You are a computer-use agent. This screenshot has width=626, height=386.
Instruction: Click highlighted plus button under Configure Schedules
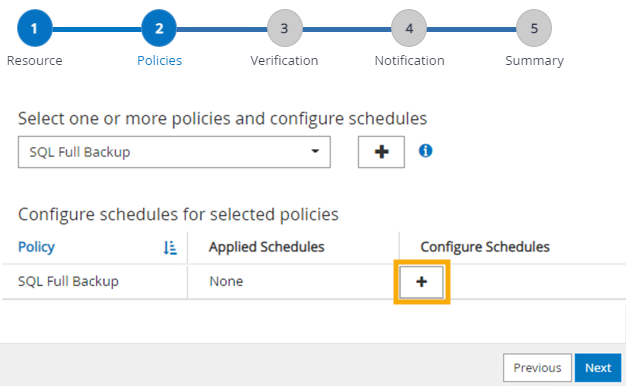click(422, 282)
